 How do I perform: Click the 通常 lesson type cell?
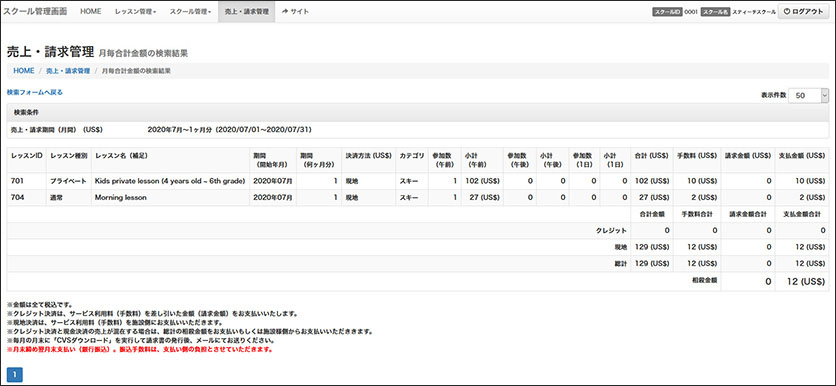pos(68,198)
